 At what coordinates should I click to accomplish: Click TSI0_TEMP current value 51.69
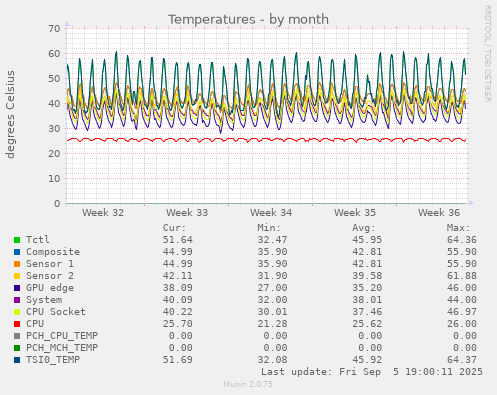(178, 360)
